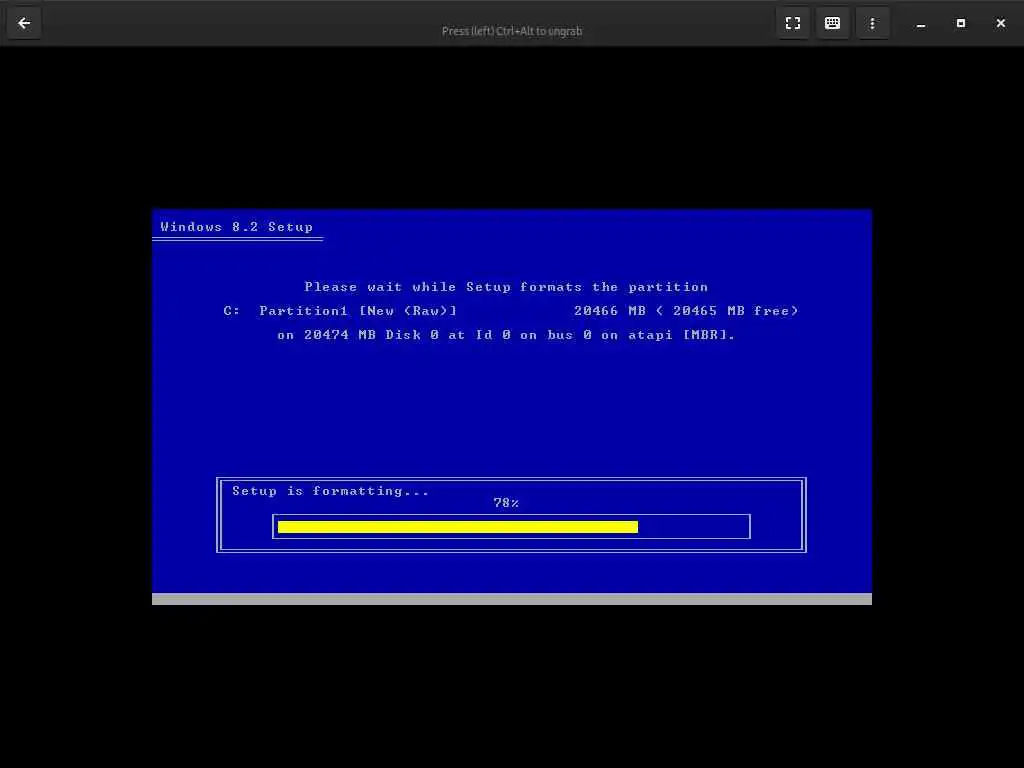This screenshot has height=768, width=1024.
Task: Open the send keys keyboard menu
Action: click(x=833, y=24)
